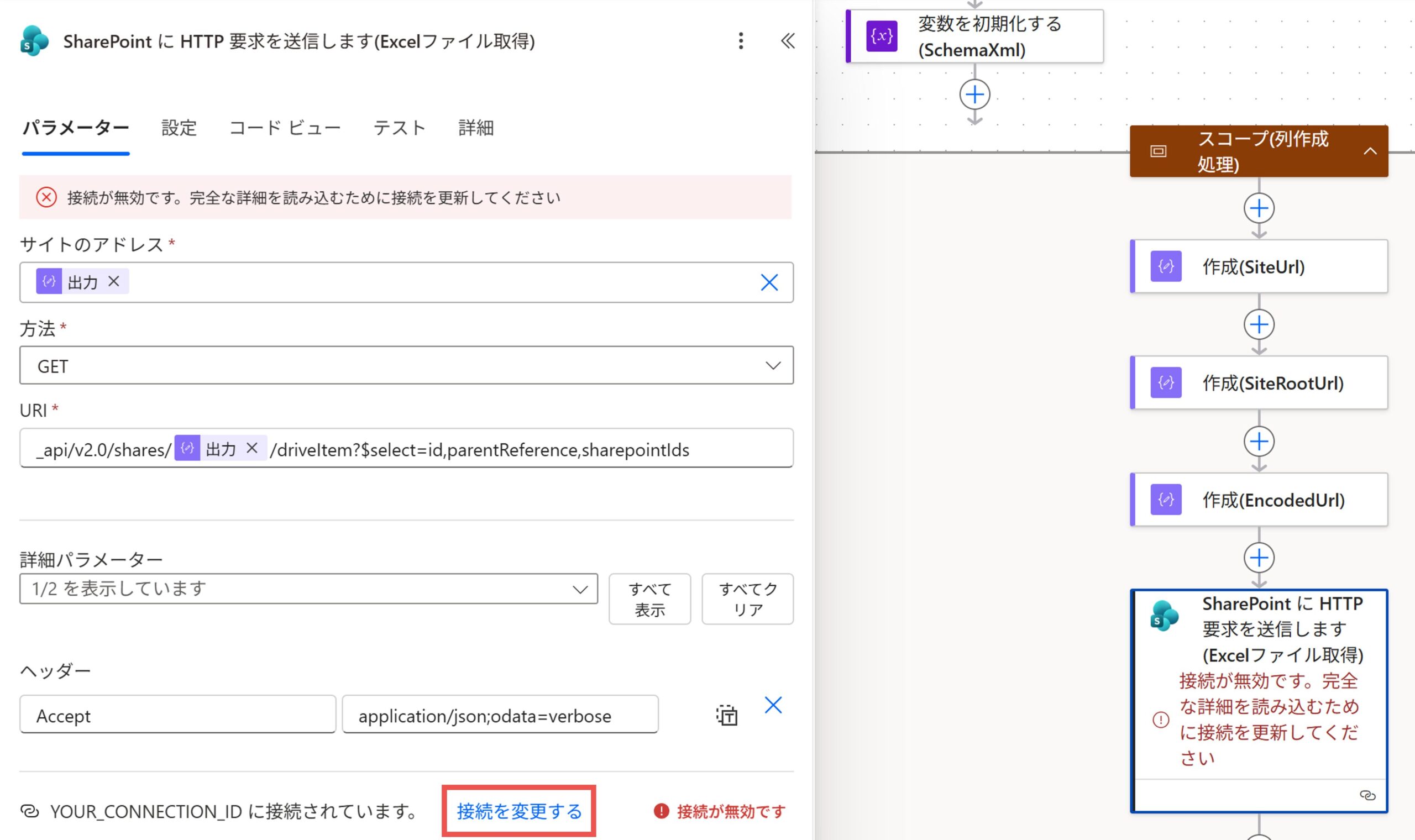Add action above 作成(SiteUrl)
This screenshot has height=840, width=1415.
point(1259,209)
